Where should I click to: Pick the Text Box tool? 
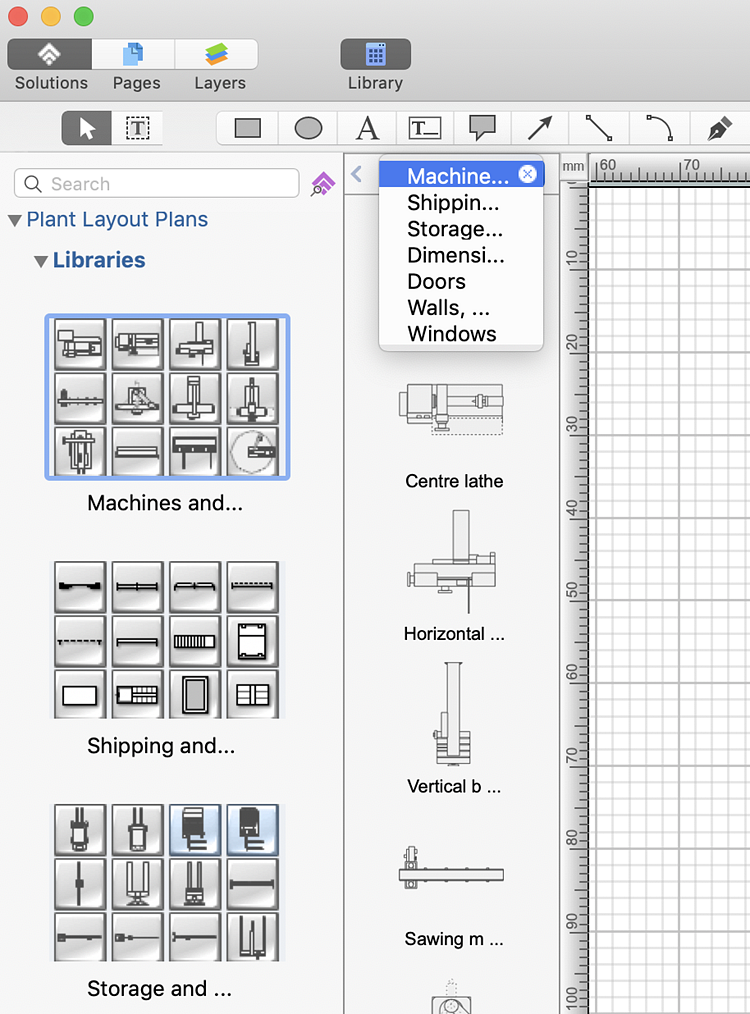point(425,128)
